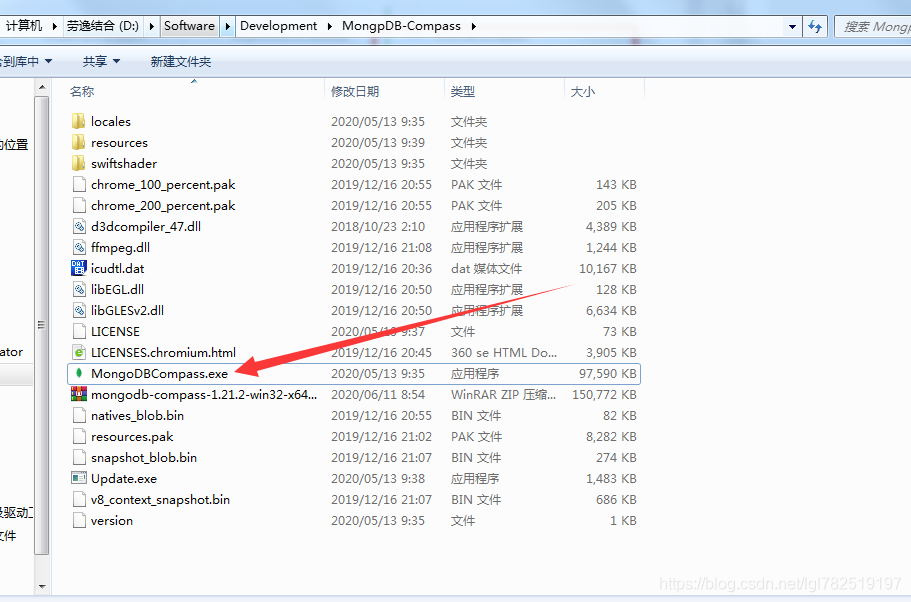Expand the arrow after Development in path
The image size is (911, 602).
click(329, 26)
